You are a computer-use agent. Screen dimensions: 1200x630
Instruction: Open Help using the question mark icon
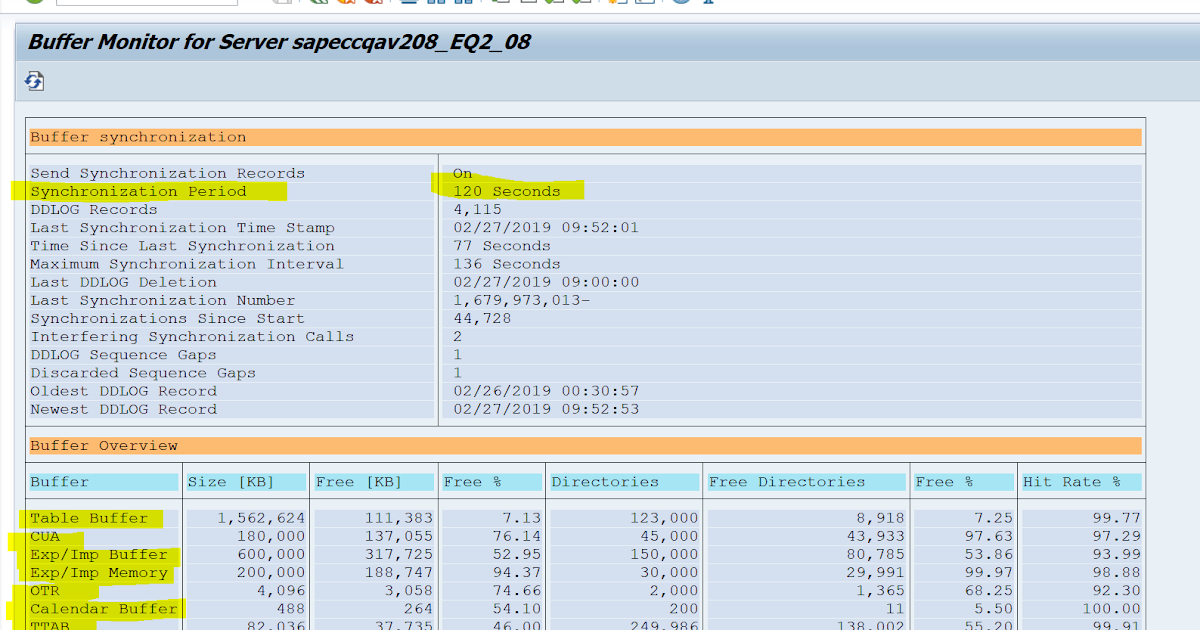coord(683,4)
